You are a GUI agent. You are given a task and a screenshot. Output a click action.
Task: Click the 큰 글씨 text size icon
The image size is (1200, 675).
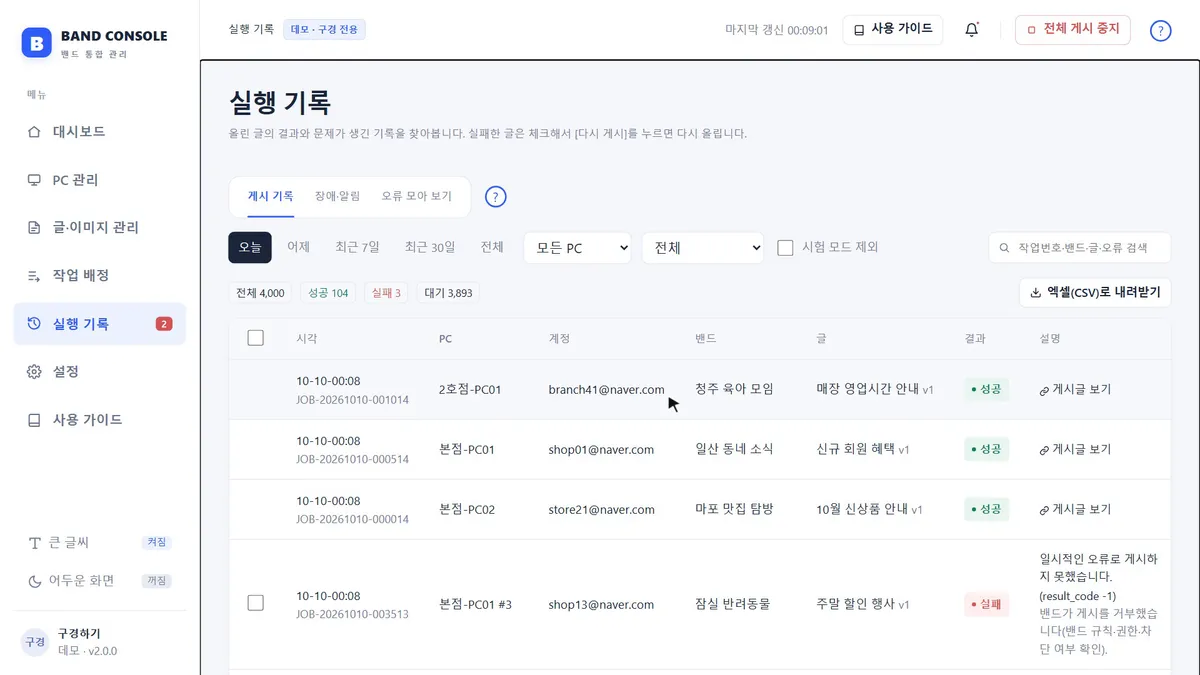tap(35, 543)
